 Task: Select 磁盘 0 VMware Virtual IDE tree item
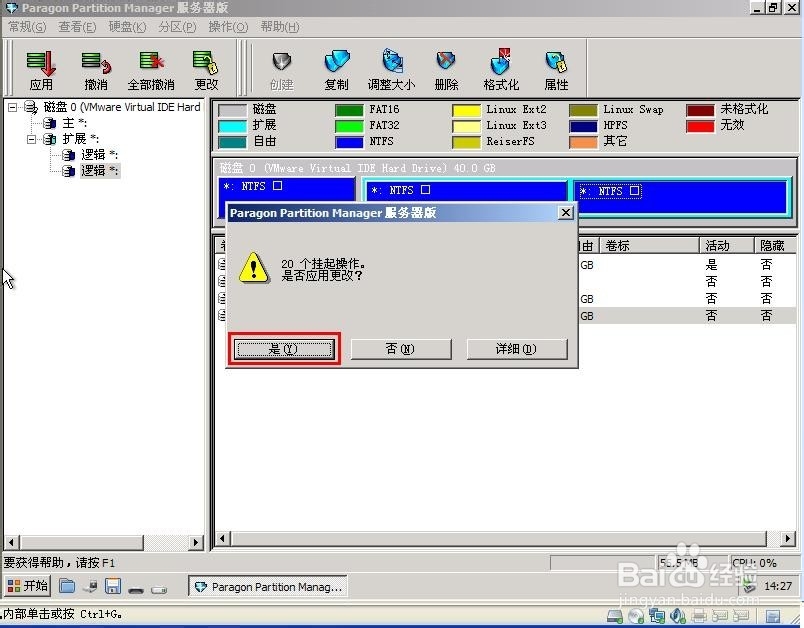(113, 107)
